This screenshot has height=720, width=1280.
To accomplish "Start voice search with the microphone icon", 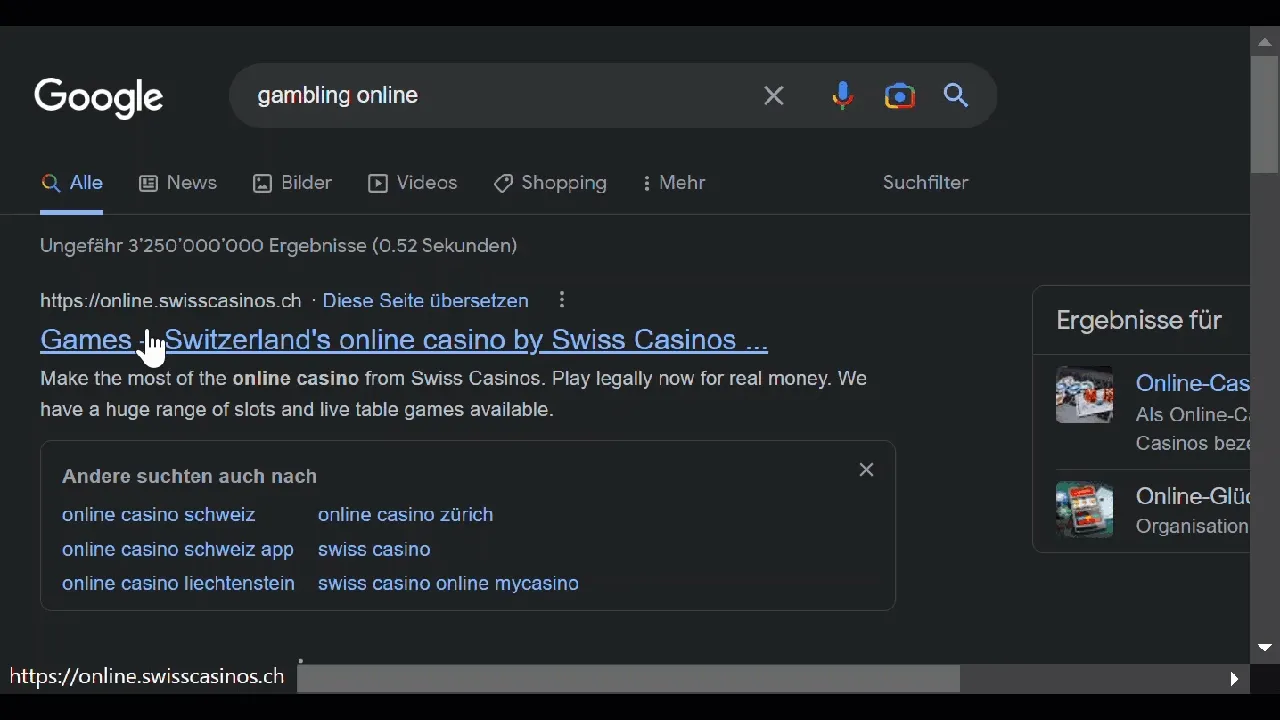I will click(x=843, y=96).
